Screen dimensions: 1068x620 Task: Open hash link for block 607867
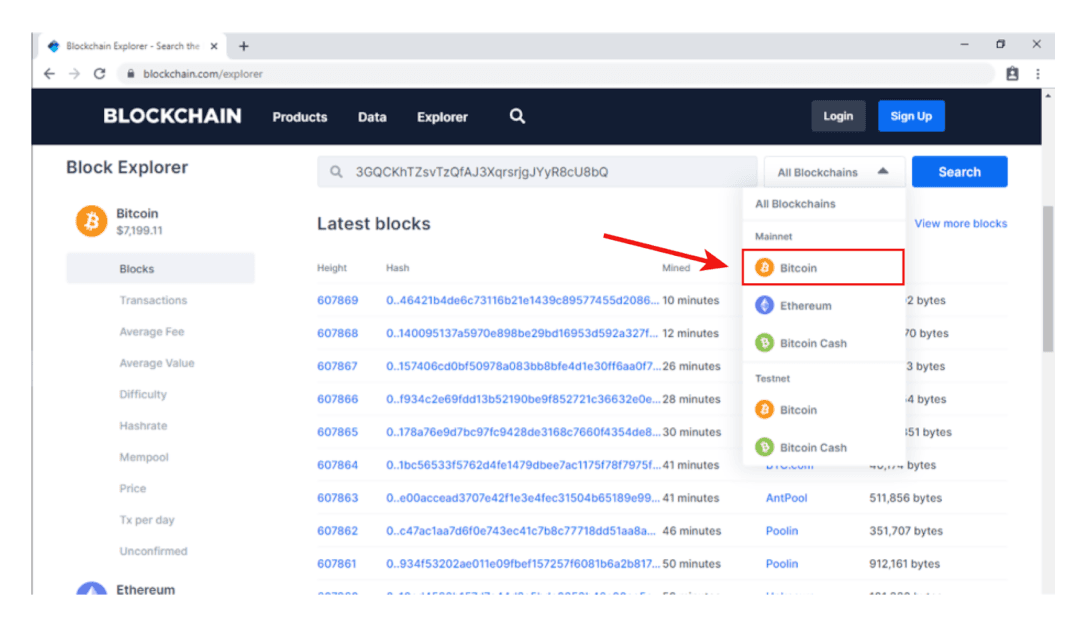pyautogui.click(x=523, y=366)
